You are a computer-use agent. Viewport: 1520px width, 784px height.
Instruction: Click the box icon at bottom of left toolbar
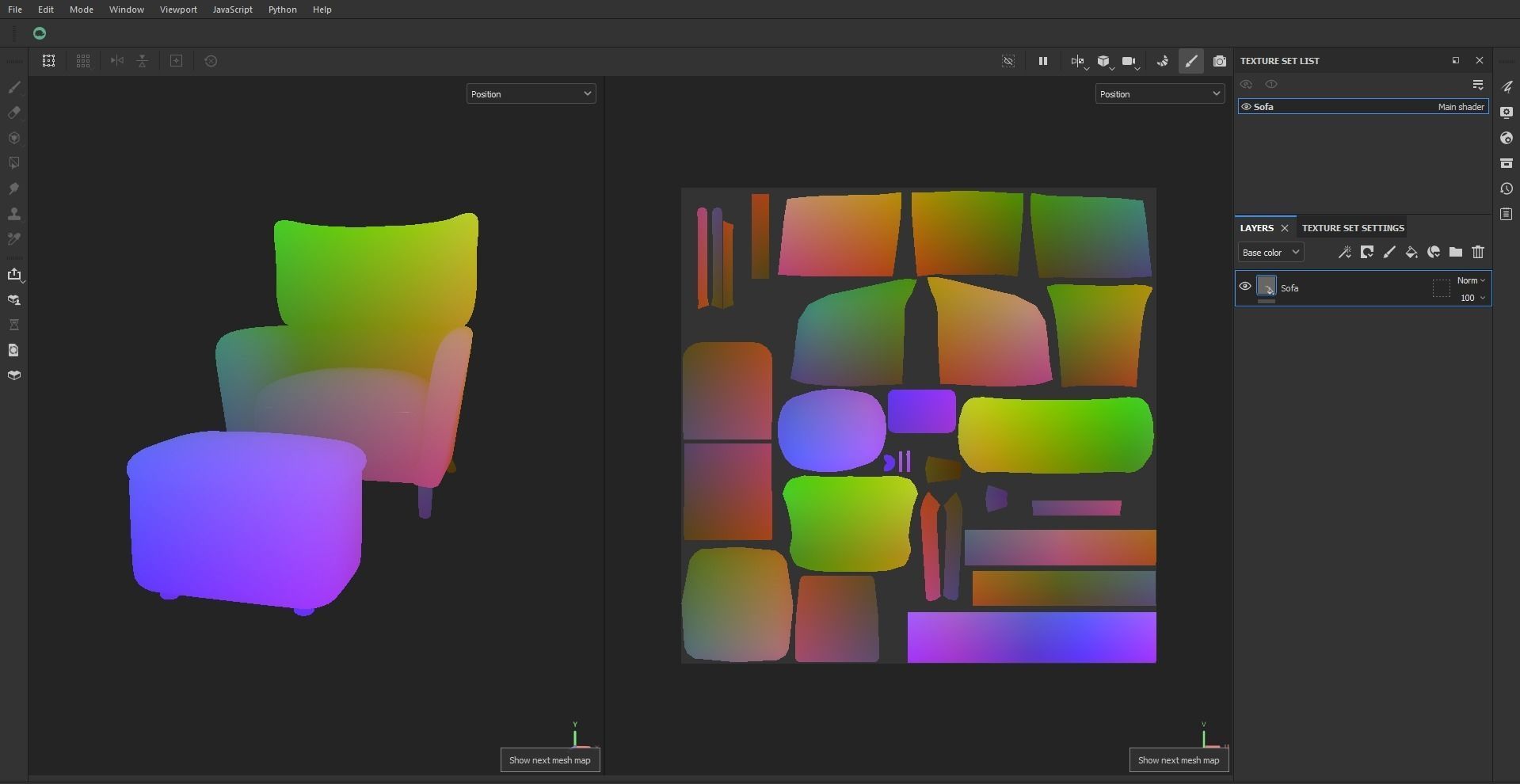coord(14,375)
